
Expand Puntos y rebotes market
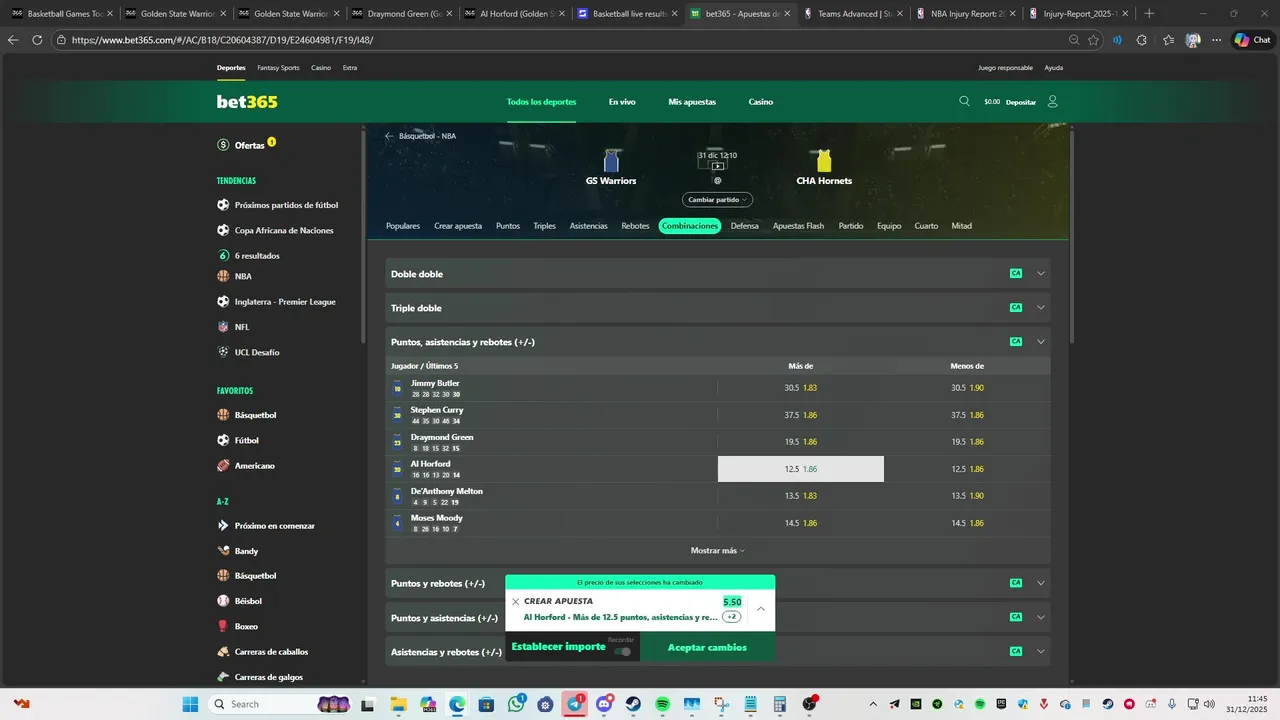[1041, 583]
